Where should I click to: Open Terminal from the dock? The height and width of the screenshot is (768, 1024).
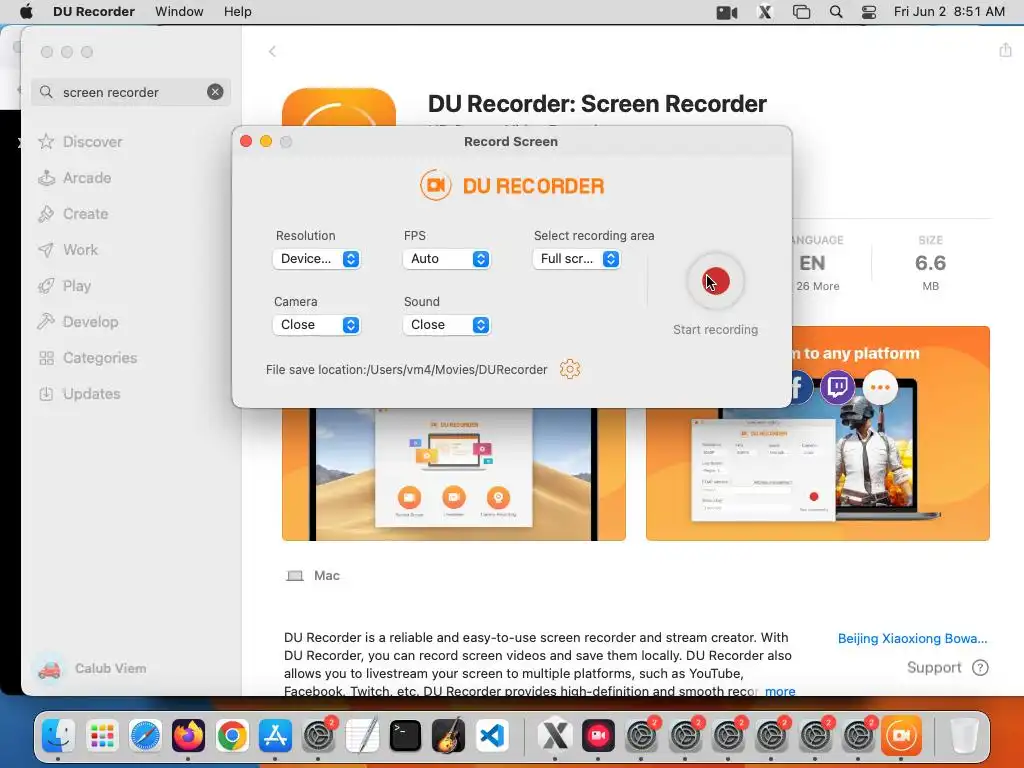(x=405, y=736)
